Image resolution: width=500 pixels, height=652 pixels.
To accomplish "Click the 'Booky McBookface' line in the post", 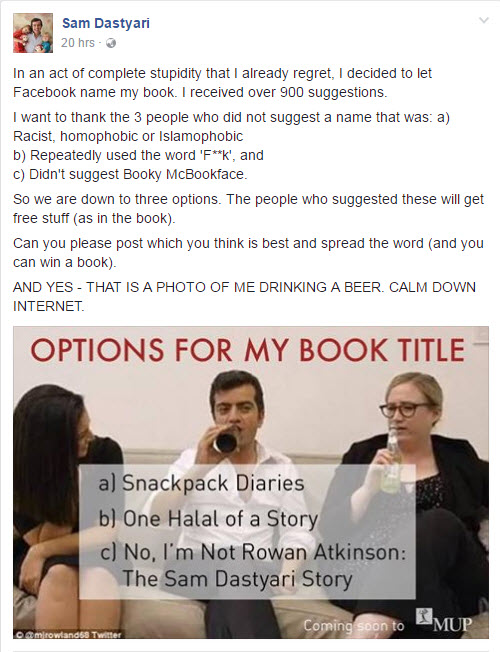I will point(130,174).
